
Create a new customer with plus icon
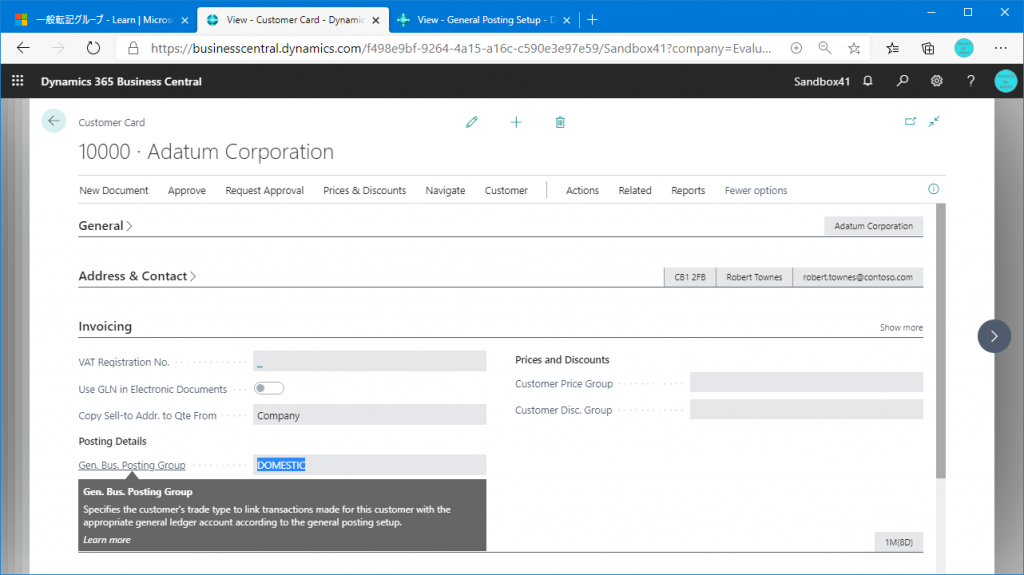[516, 122]
